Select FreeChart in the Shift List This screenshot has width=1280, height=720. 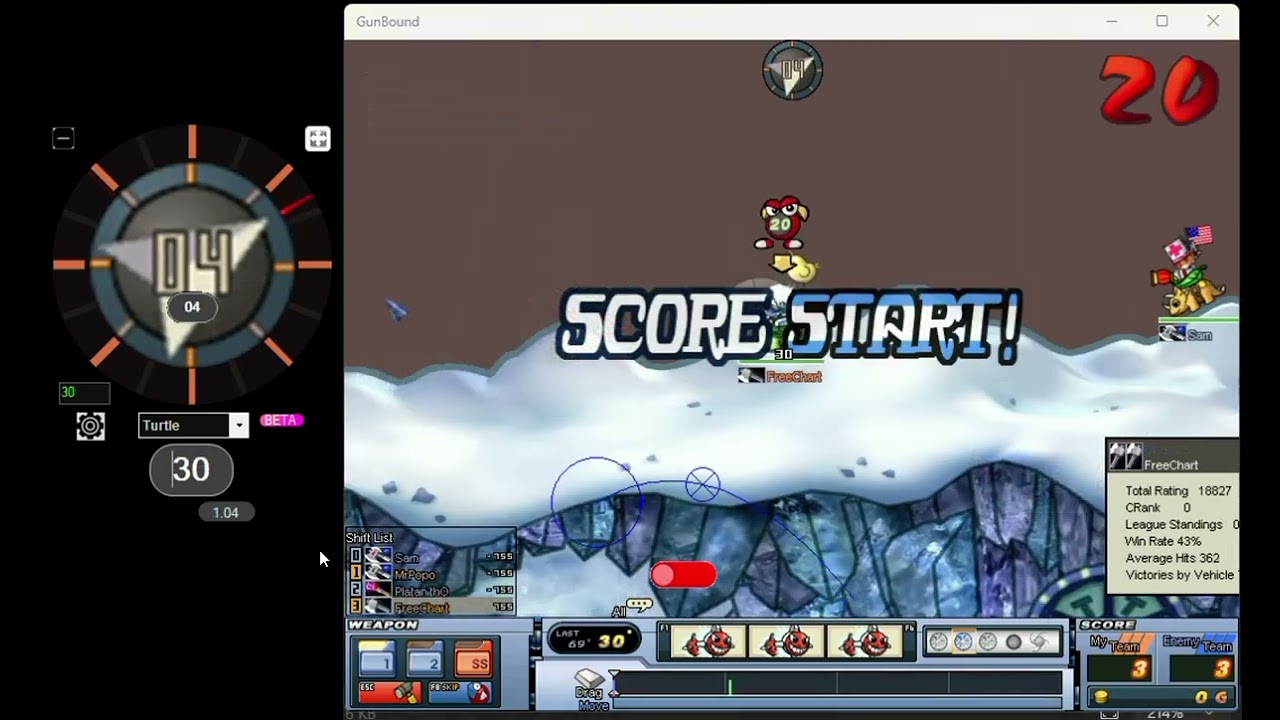[431, 607]
